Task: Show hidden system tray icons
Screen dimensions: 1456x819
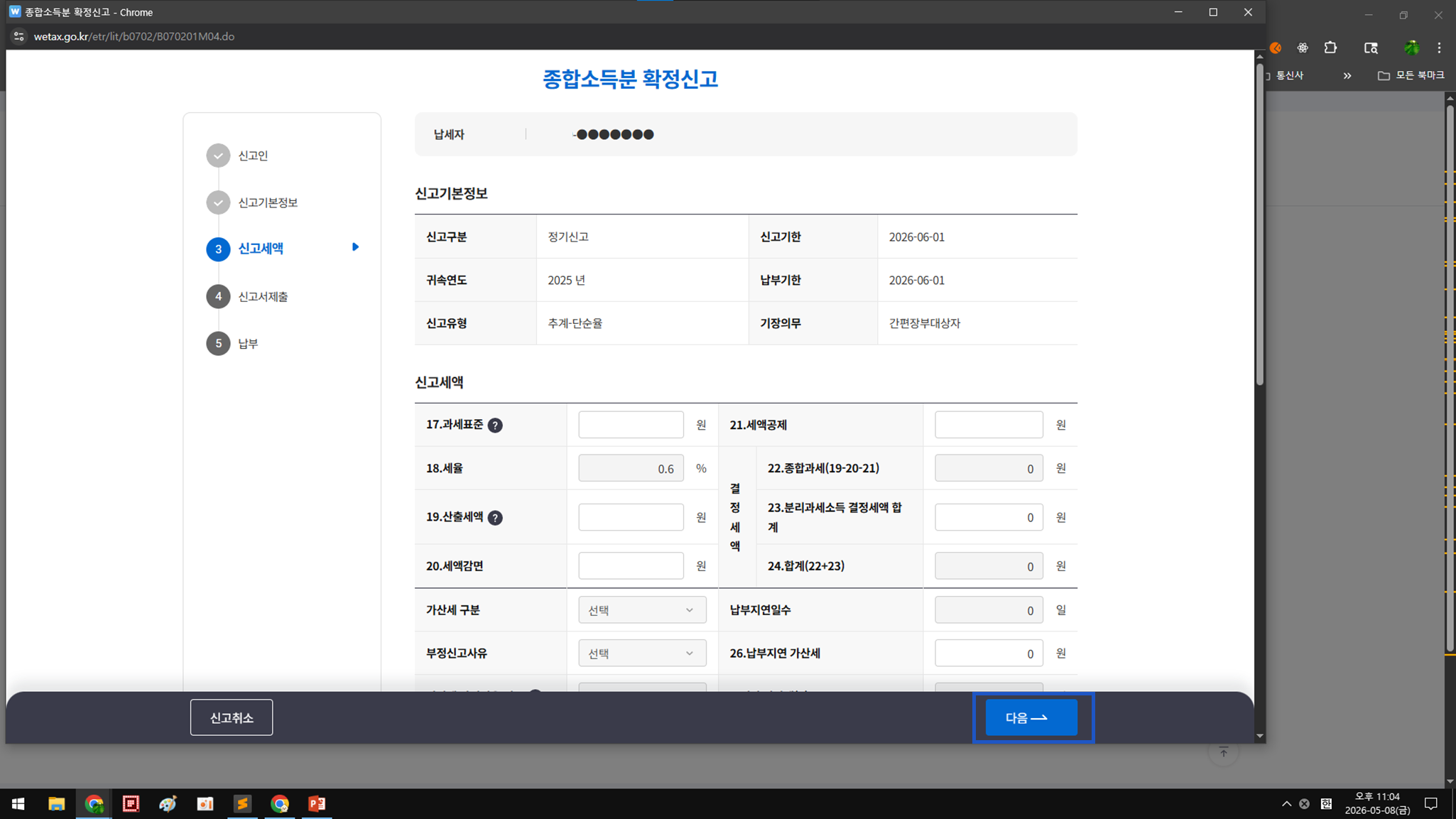Action: (x=1286, y=803)
